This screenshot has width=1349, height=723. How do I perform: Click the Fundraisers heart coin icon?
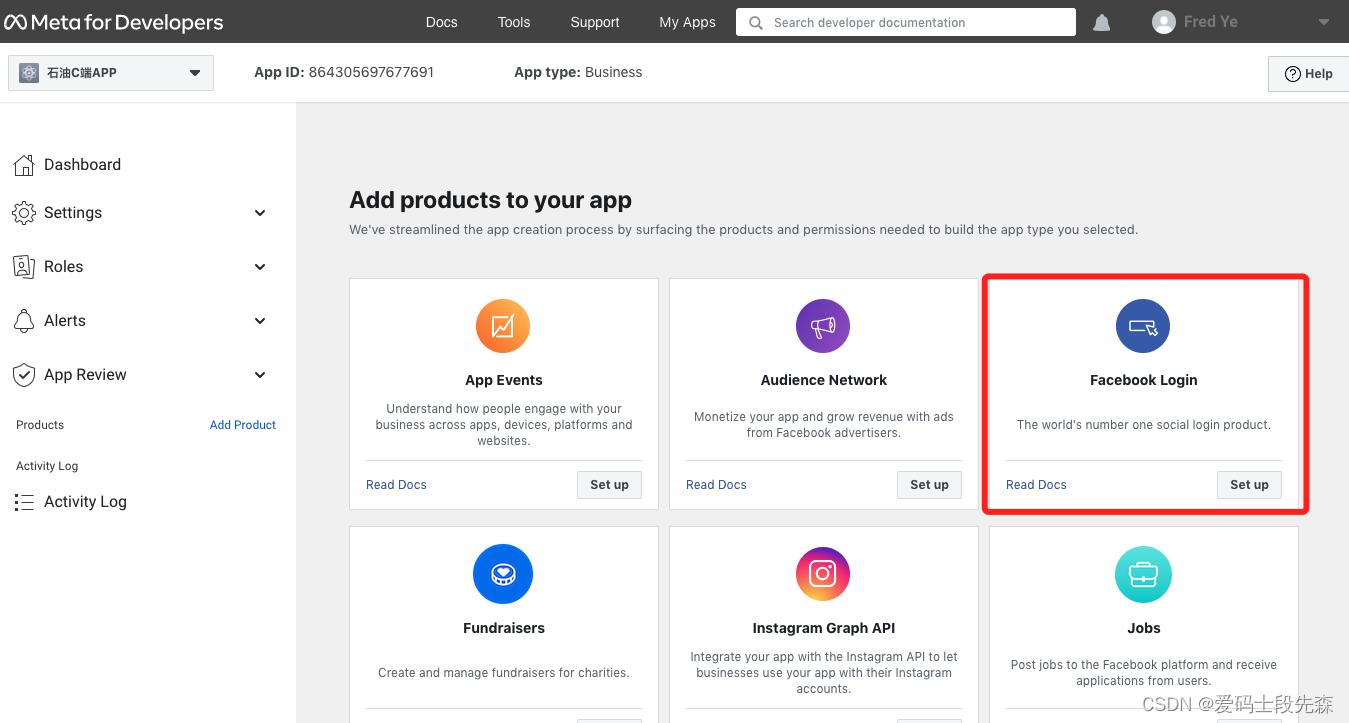point(503,574)
